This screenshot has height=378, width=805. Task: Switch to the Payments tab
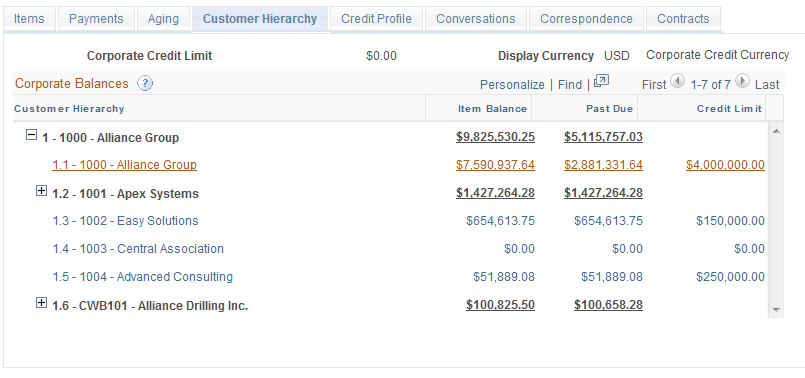point(96,19)
